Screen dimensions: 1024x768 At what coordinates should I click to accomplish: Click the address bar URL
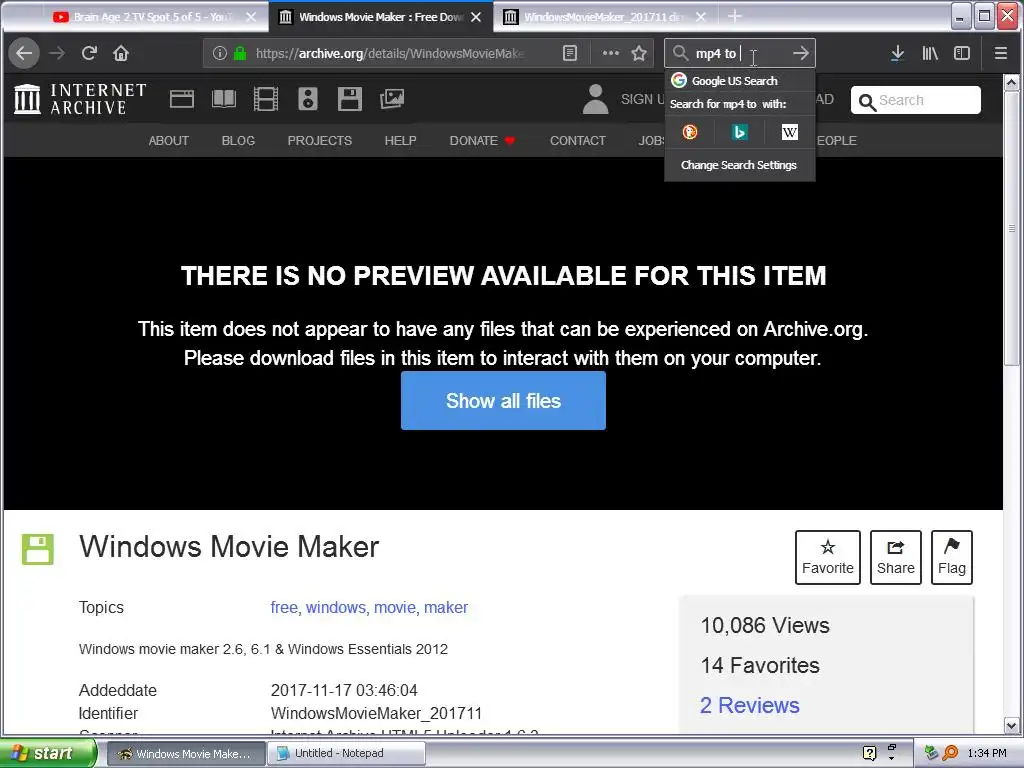[390, 53]
